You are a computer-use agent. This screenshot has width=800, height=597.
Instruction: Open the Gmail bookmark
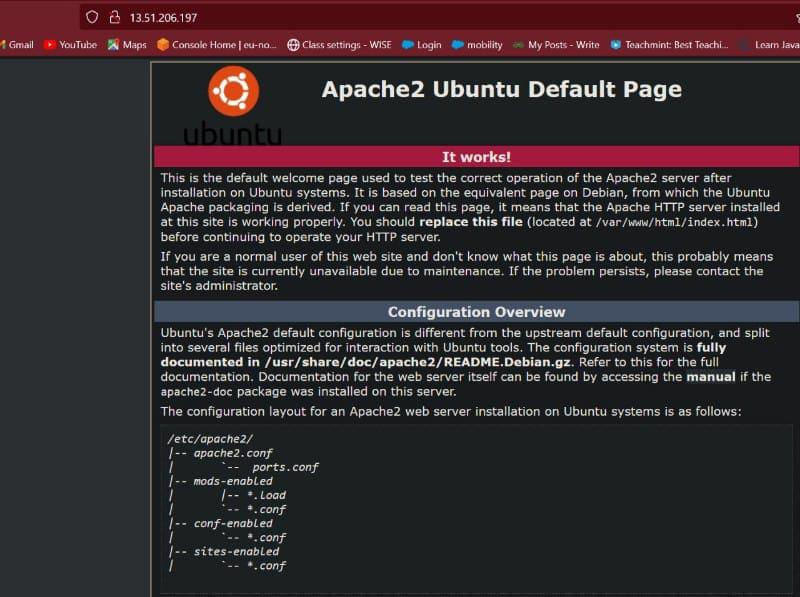pyautogui.click(x=17, y=45)
